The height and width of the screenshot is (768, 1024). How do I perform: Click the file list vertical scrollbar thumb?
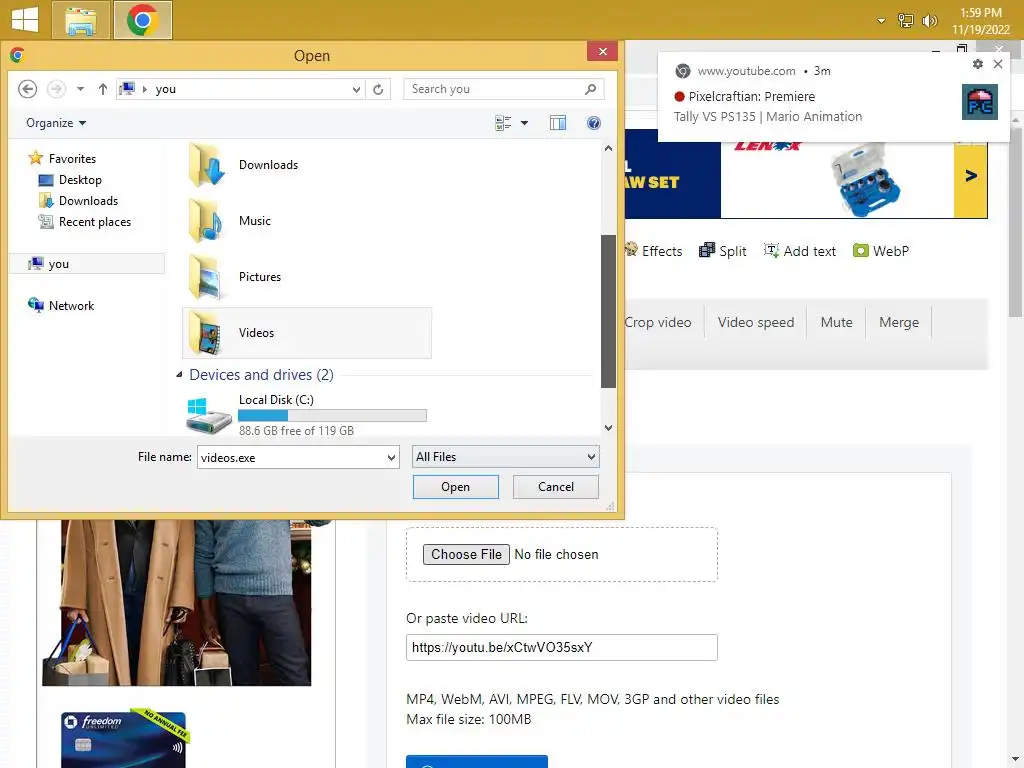coord(609,311)
